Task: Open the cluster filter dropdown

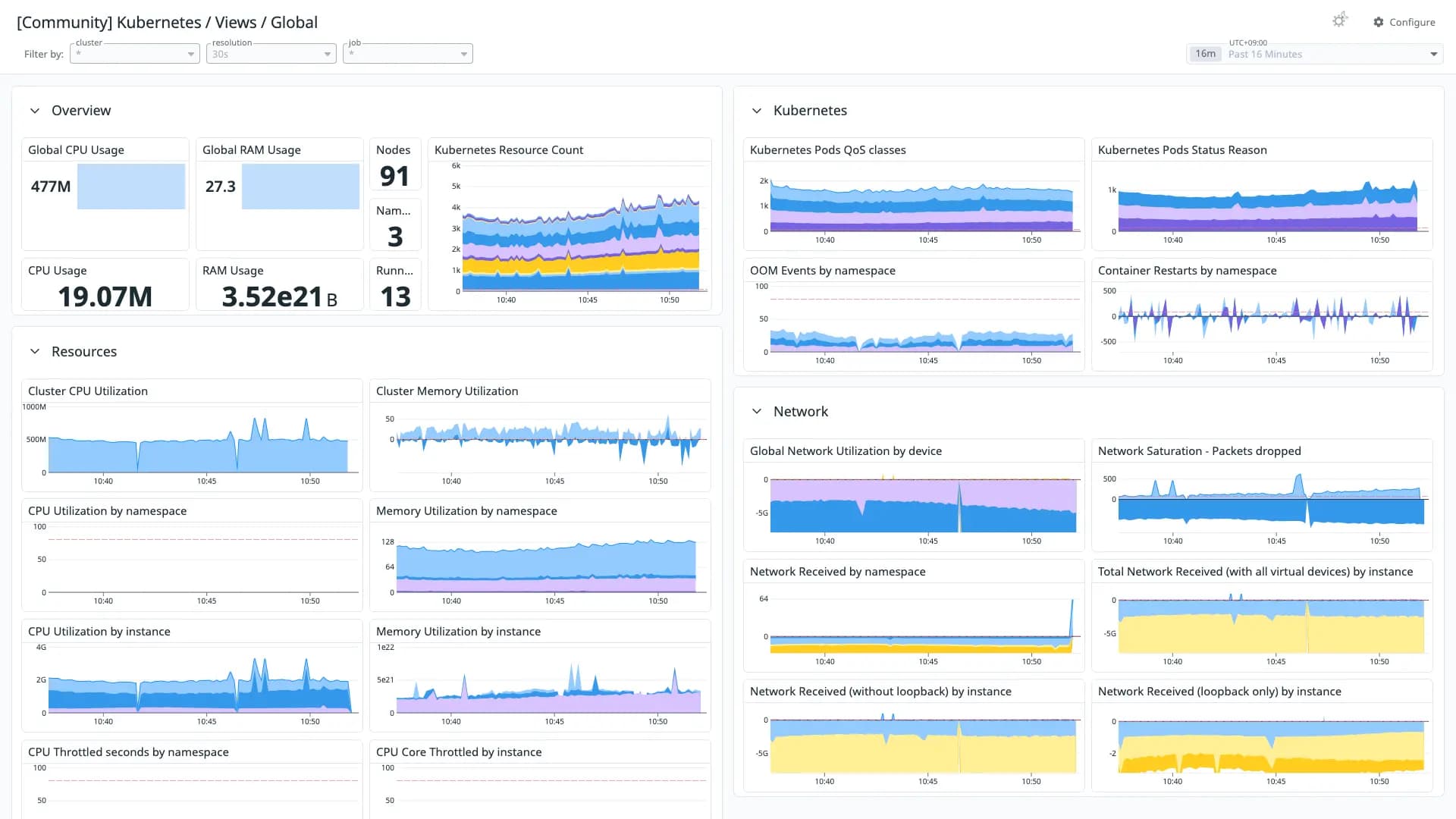Action: 135,53
